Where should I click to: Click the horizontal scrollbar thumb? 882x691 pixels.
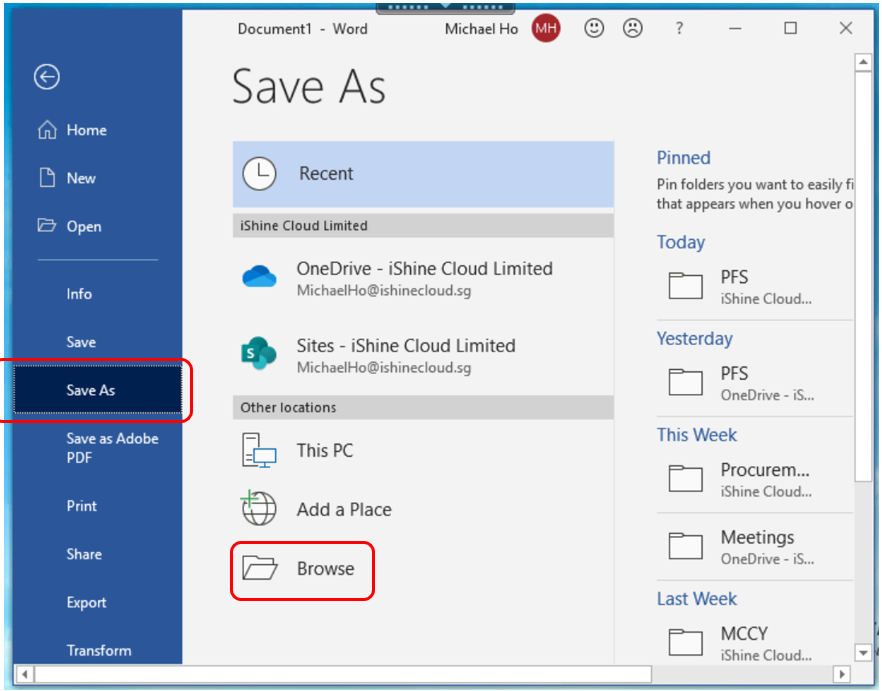click(x=343, y=674)
